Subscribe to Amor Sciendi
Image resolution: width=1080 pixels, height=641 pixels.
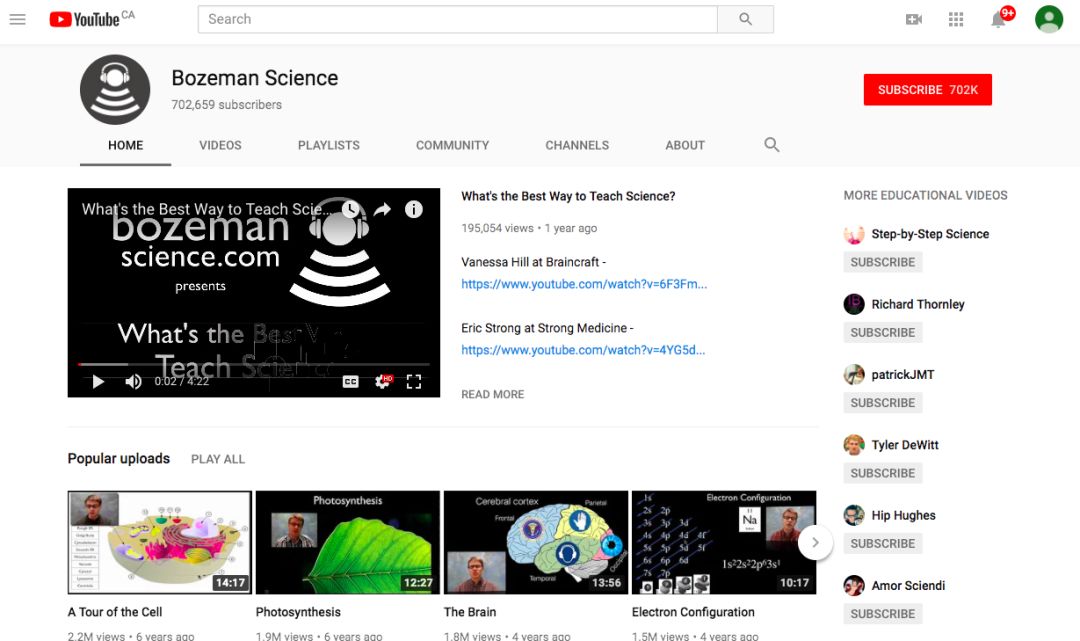(x=882, y=613)
